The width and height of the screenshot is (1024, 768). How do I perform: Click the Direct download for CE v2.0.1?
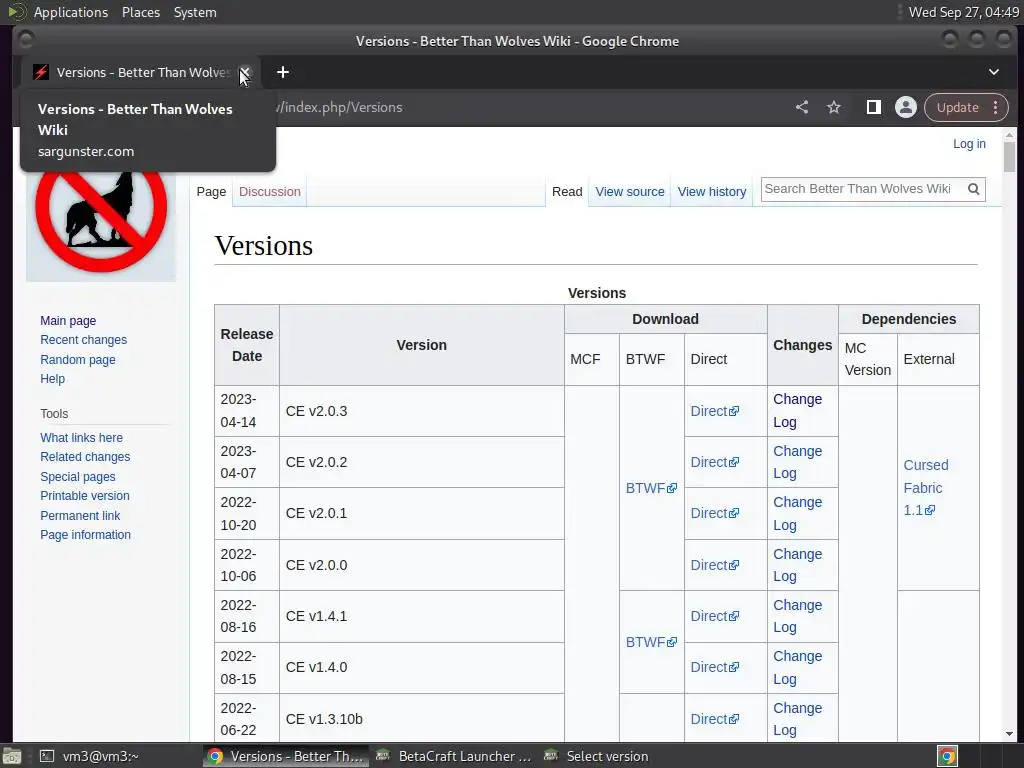(x=714, y=513)
